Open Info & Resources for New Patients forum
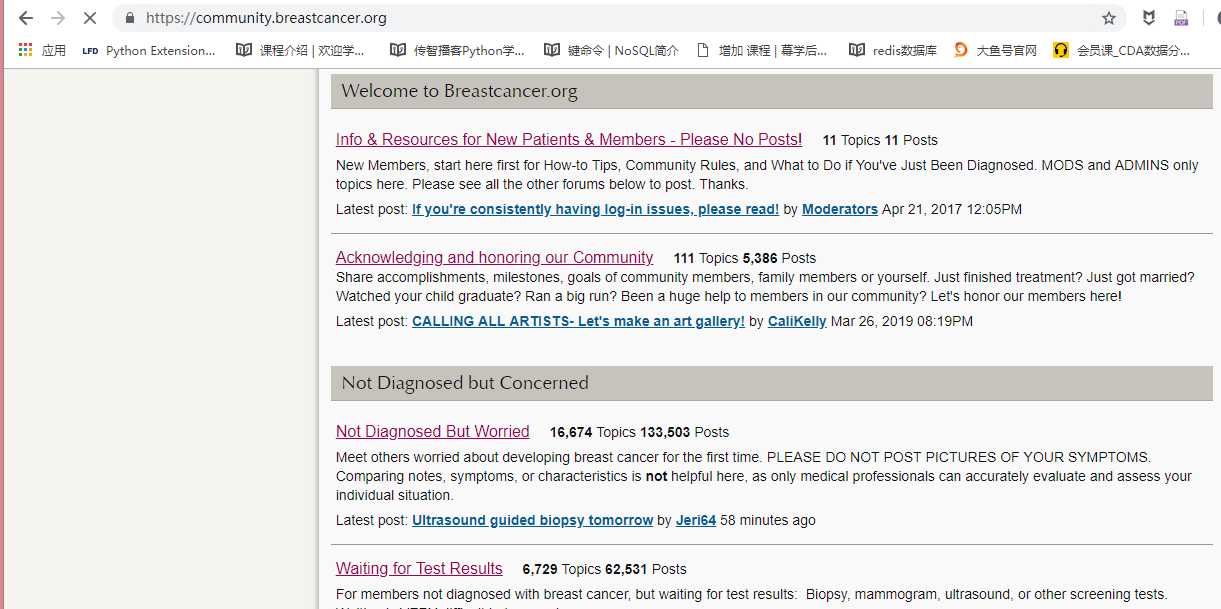Viewport: 1221px width, 609px height. [x=569, y=140]
